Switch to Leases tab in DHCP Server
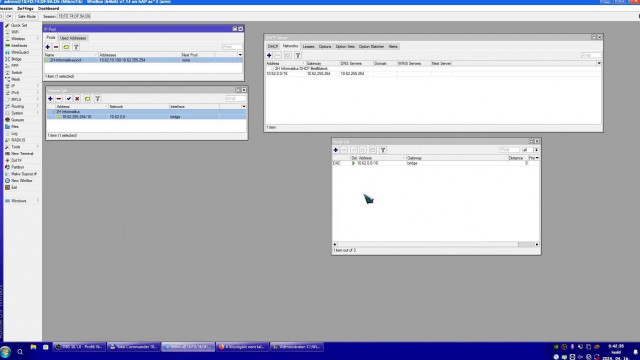 (308, 47)
